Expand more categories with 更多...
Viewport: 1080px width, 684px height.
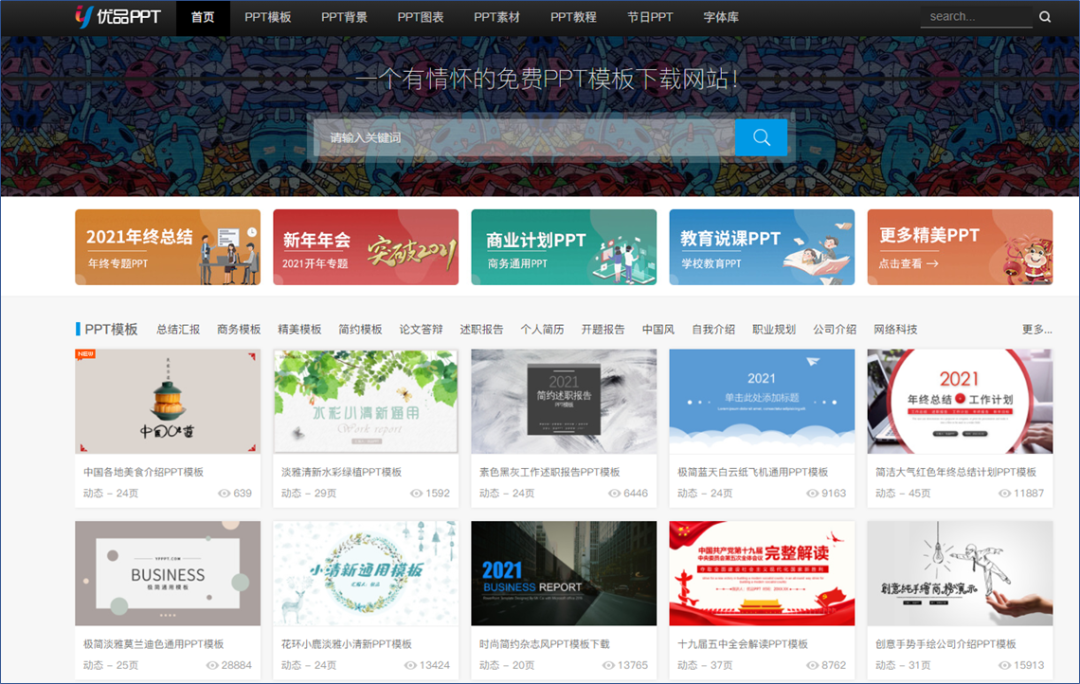pyautogui.click(x=1037, y=329)
